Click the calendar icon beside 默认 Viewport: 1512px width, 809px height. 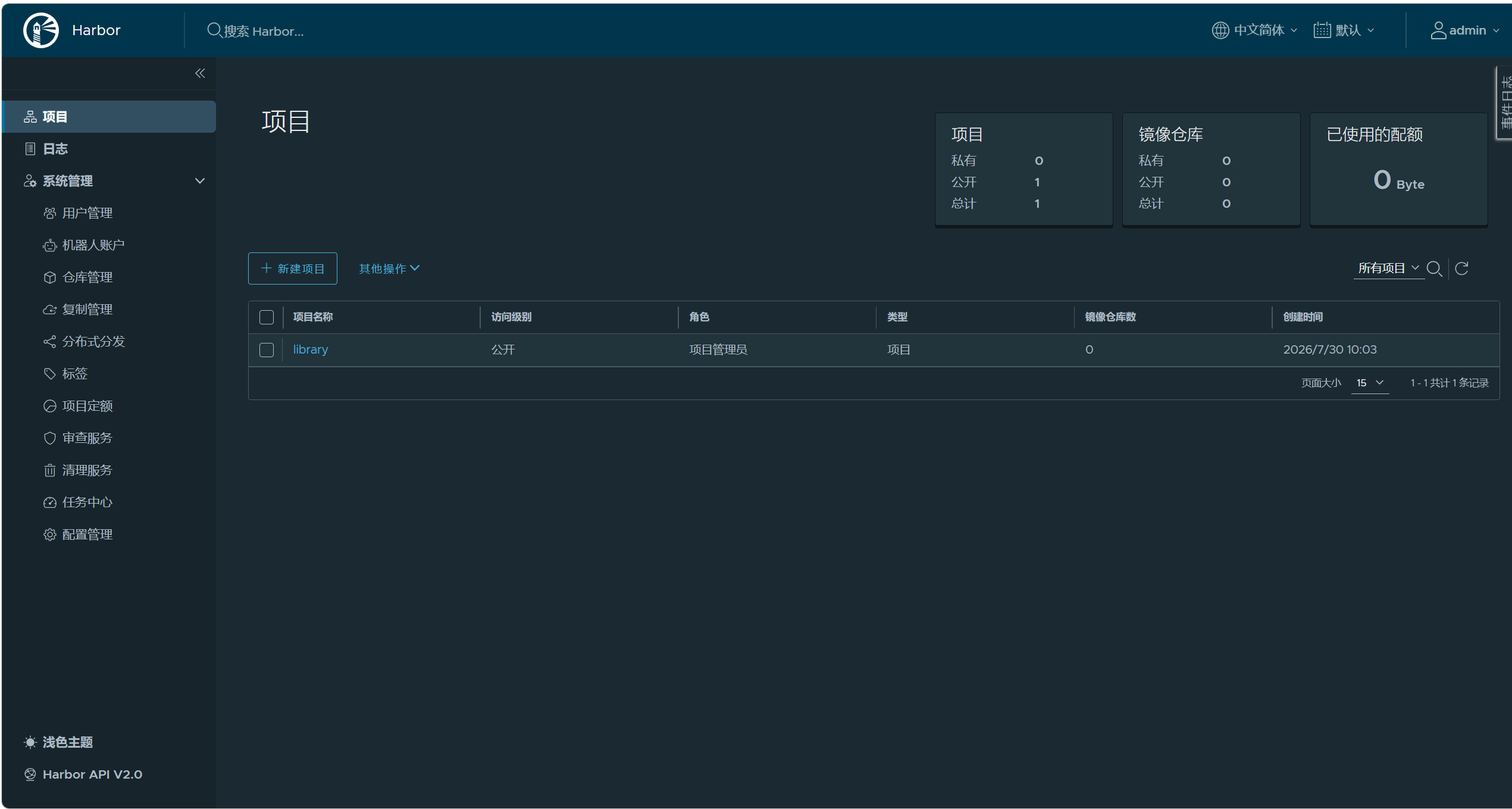(x=1322, y=30)
